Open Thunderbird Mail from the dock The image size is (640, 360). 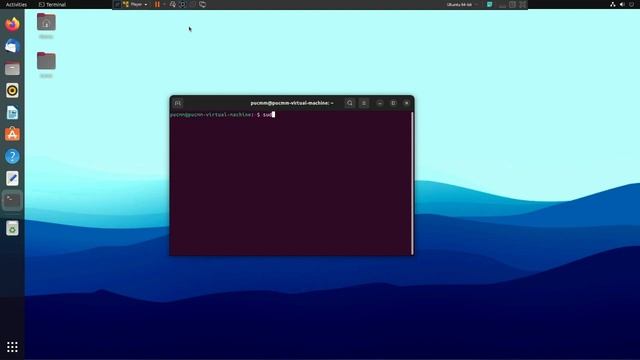tap(12, 46)
